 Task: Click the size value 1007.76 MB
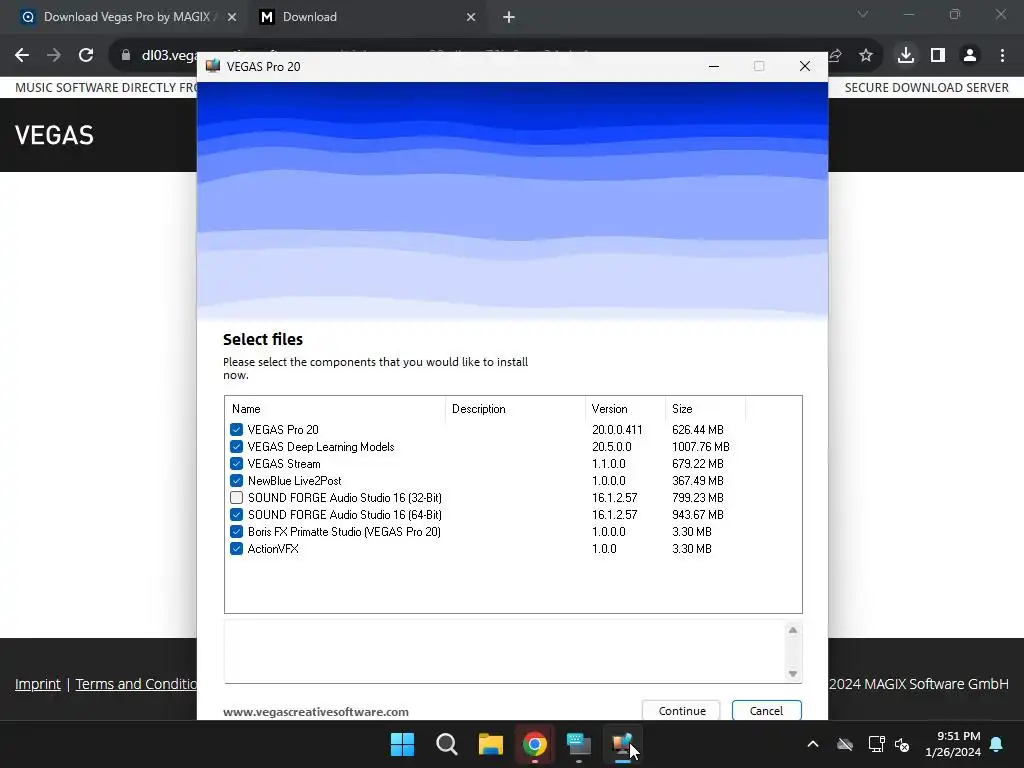tap(701, 447)
